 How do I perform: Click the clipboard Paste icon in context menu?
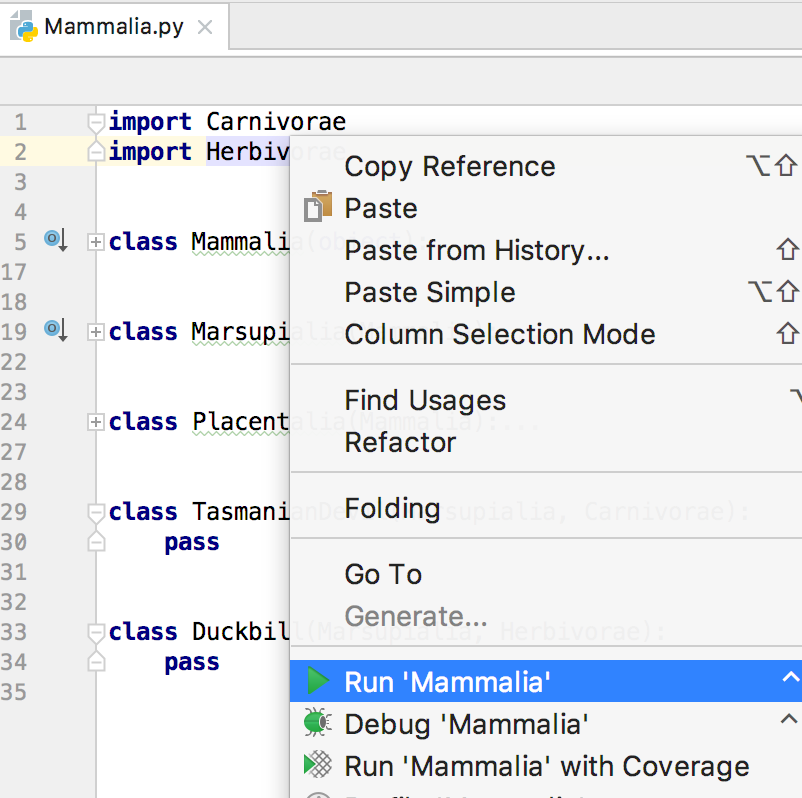click(x=318, y=207)
